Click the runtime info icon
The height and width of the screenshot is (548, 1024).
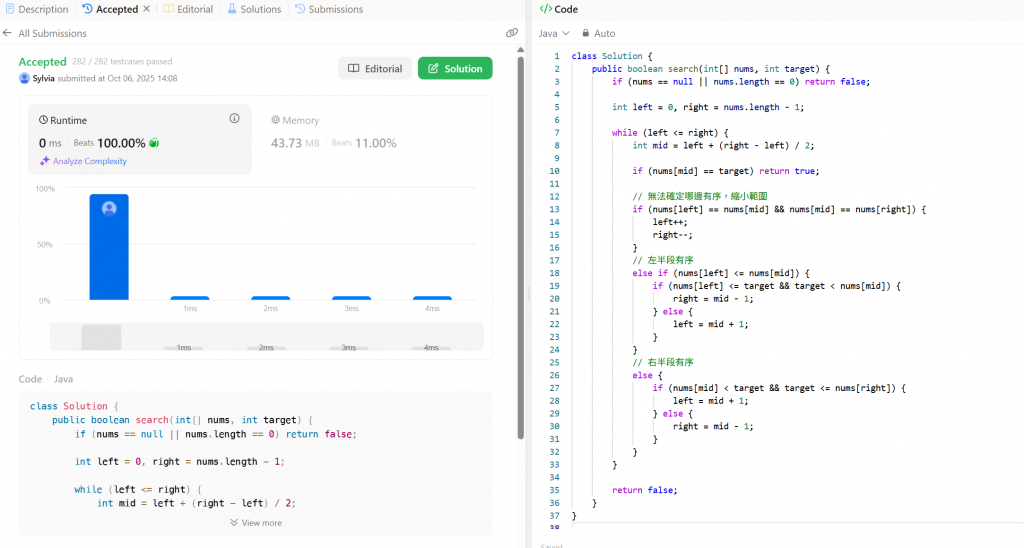(x=234, y=118)
